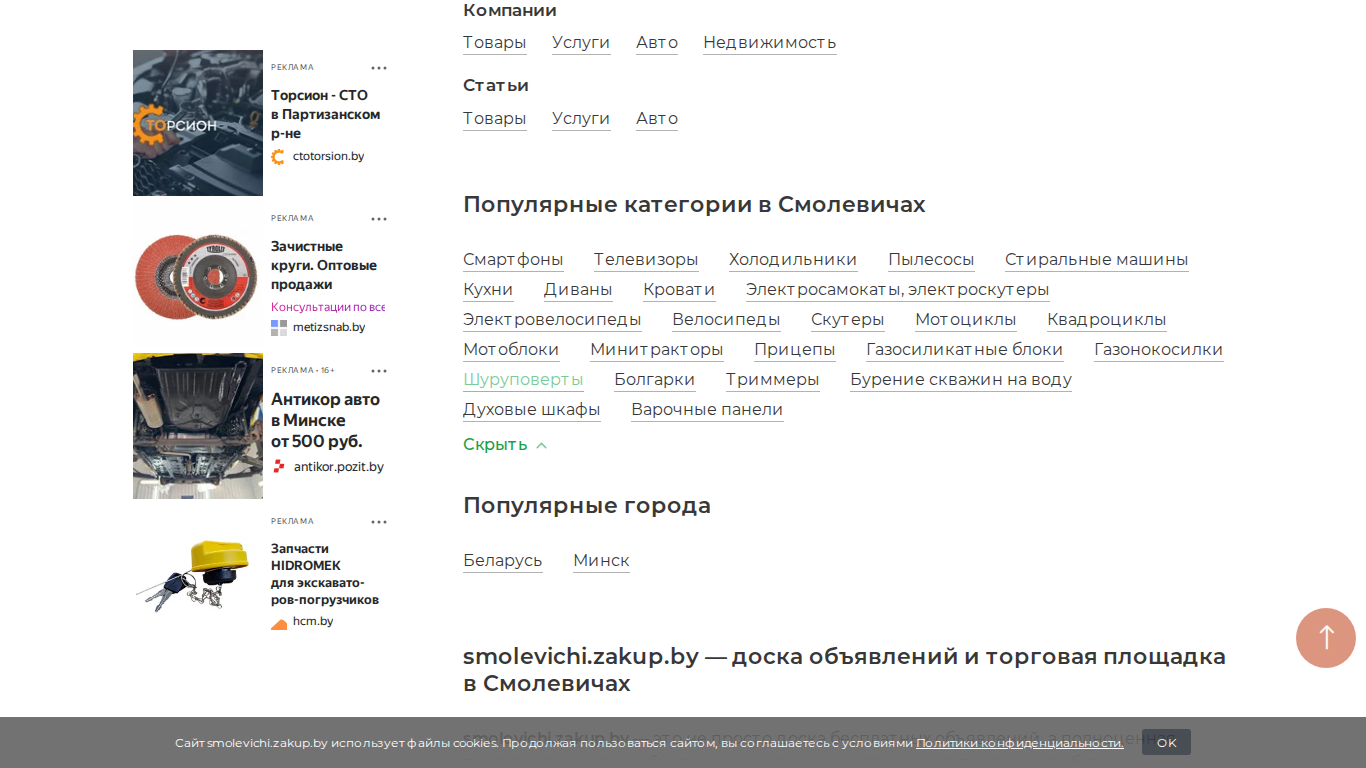The height and width of the screenshot is (768, 1366).
Task: Open Болгарки category
Action: point(655,380)
